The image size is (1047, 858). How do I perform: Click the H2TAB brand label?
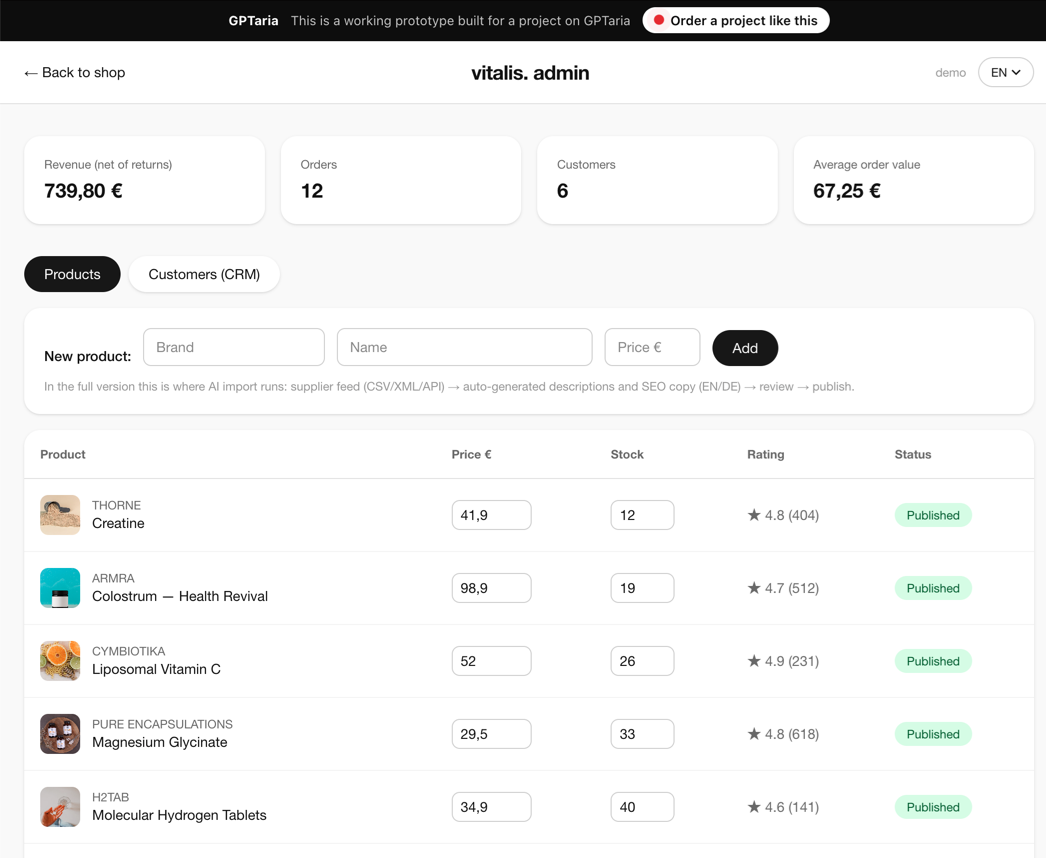[110, 797]
